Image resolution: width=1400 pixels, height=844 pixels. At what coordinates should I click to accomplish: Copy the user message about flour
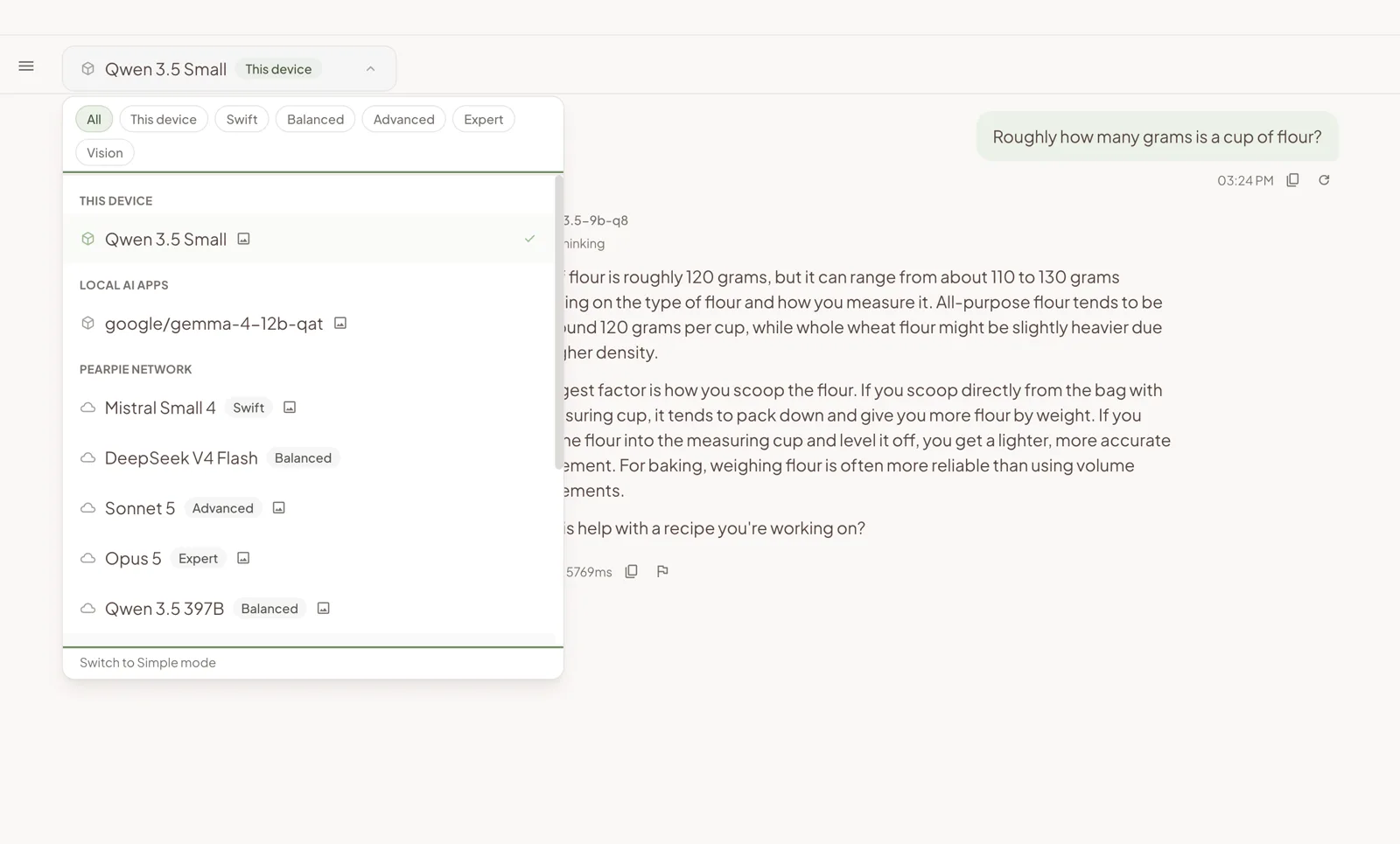(x=1292, y=180)
